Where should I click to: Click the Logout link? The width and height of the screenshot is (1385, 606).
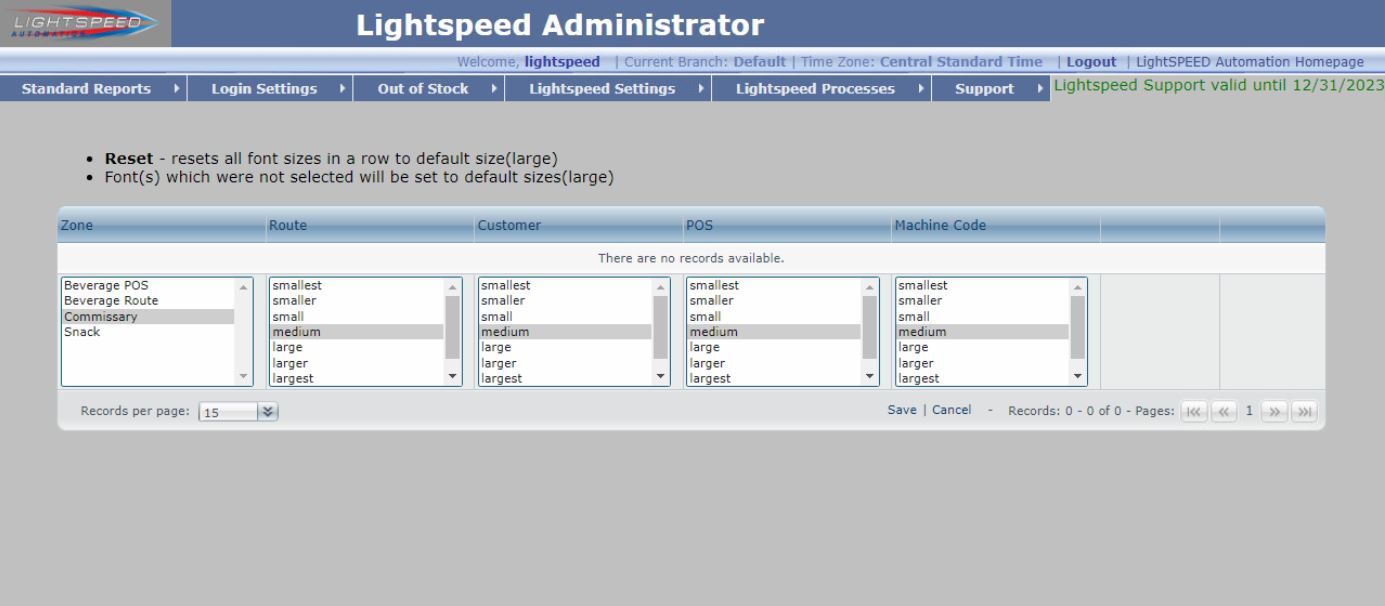[1091, 62]
